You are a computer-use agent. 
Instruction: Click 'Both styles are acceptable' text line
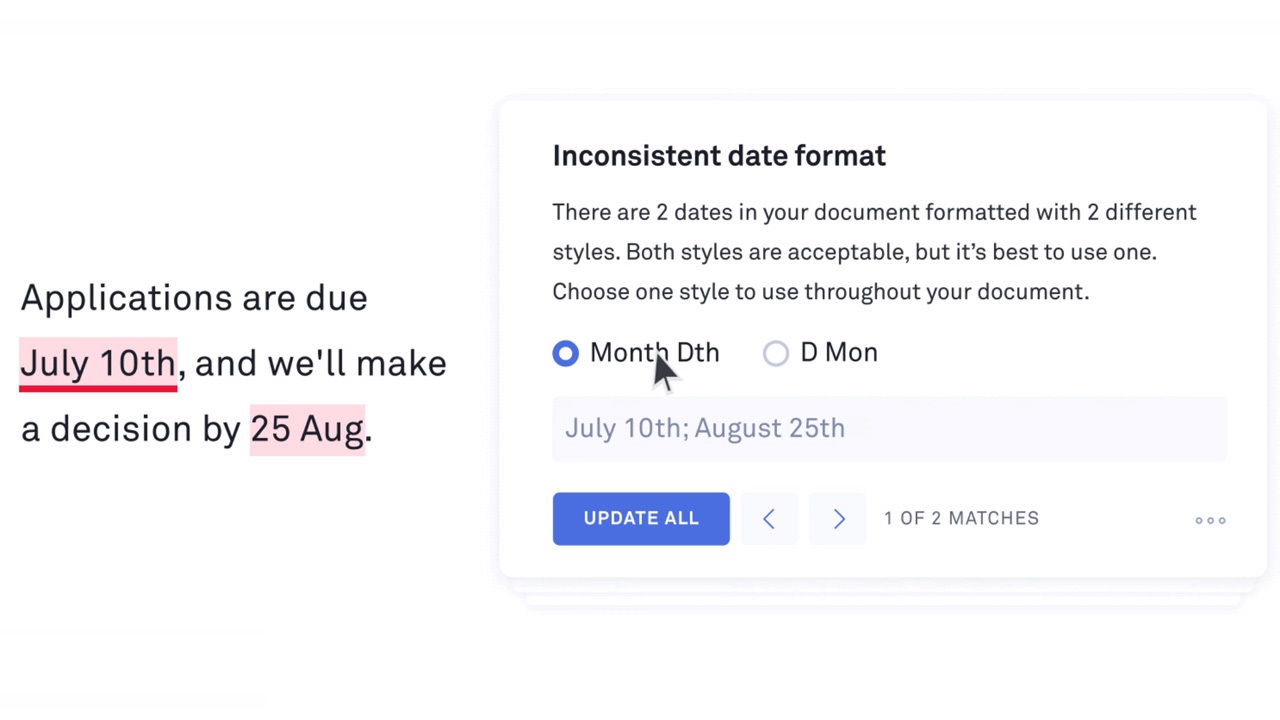[854, 252]
